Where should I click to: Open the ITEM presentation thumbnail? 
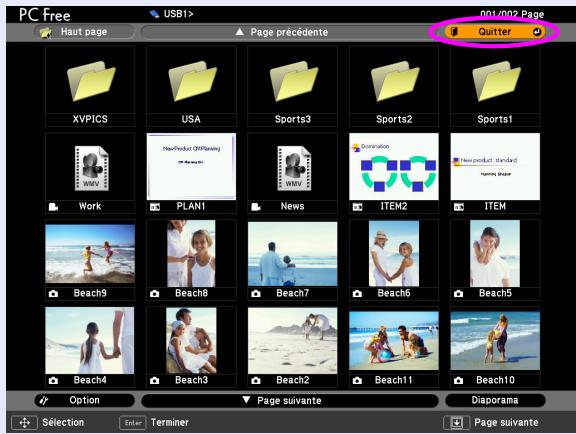pos(495,166)
